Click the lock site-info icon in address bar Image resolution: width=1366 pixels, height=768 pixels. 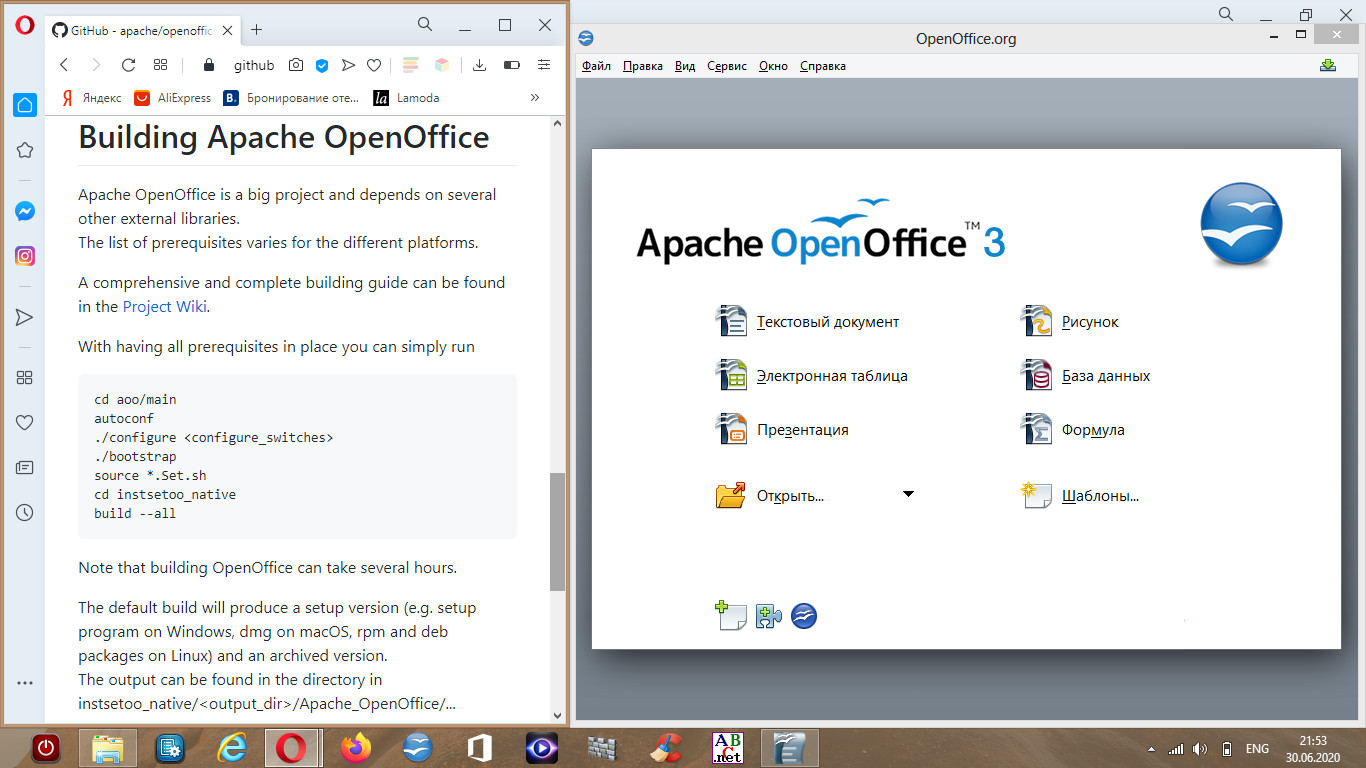tap(208, 65)
